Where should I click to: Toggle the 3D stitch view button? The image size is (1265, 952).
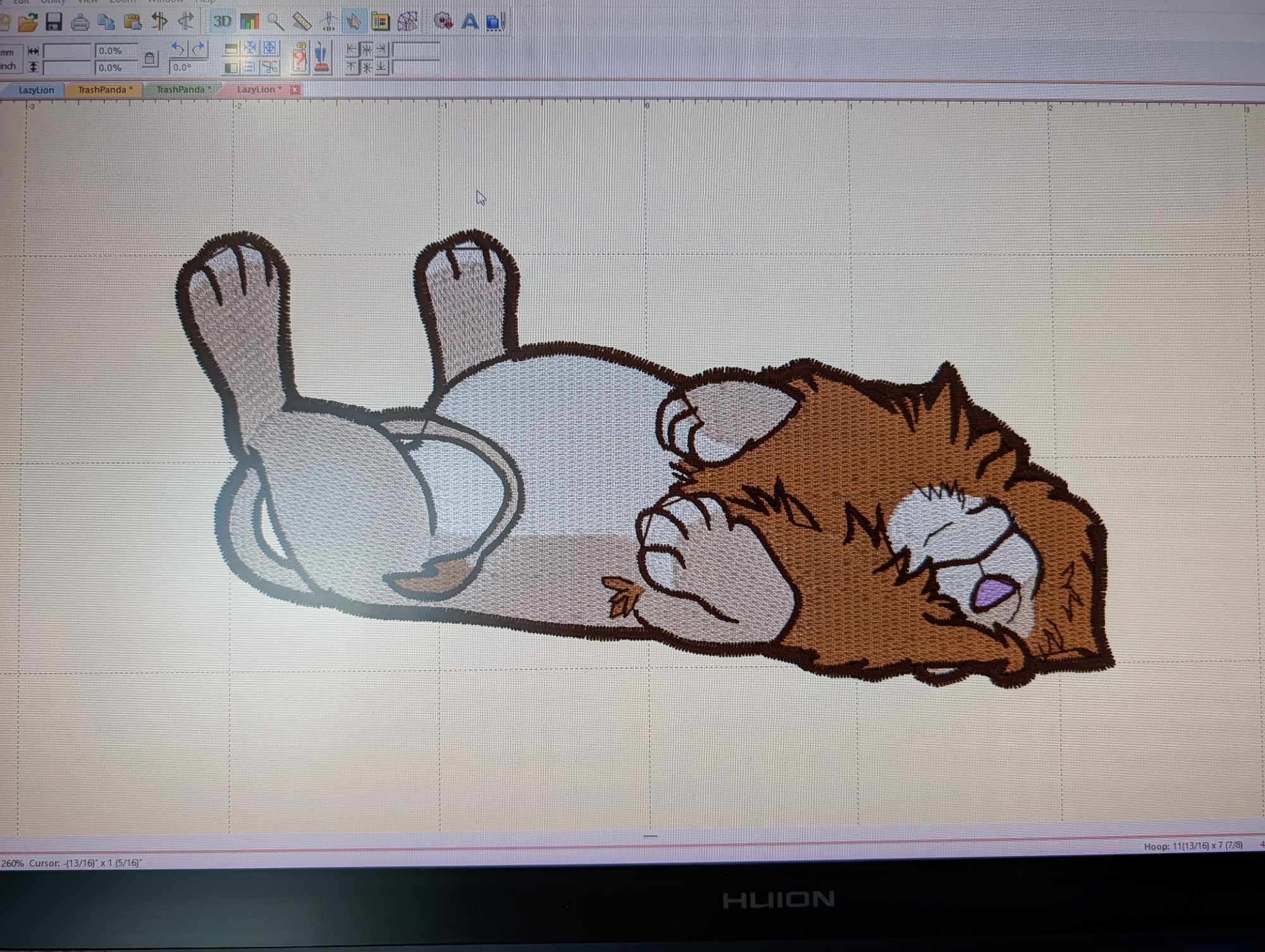pyautogui.click(x=221, y=22)
